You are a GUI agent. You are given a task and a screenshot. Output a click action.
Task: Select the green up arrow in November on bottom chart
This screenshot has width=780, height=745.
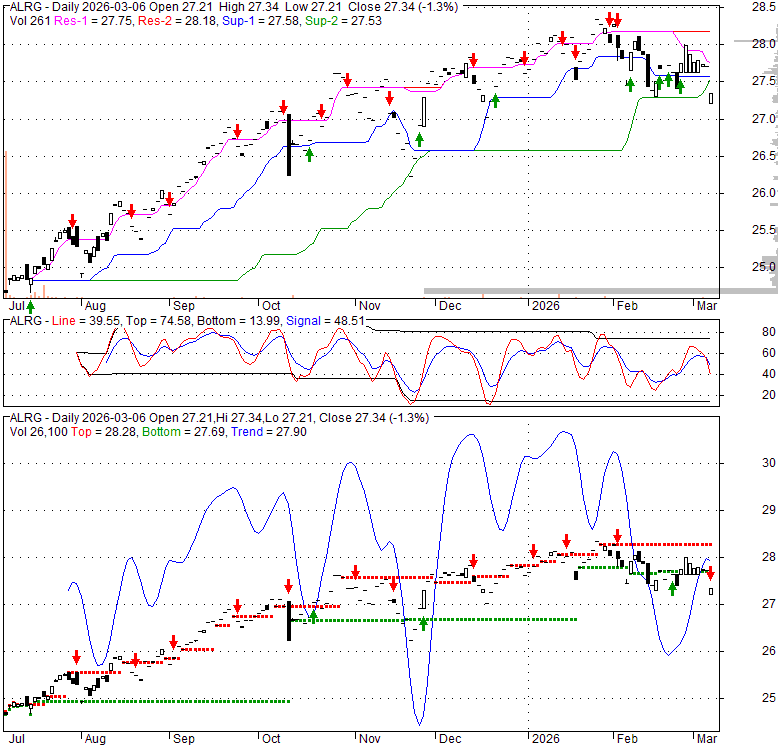point(423,623)
